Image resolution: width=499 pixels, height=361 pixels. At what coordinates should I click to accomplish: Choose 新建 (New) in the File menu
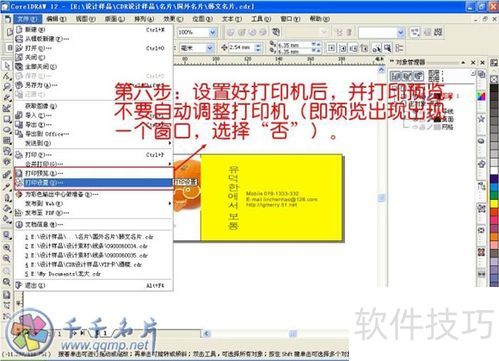[x=93, y=30]
